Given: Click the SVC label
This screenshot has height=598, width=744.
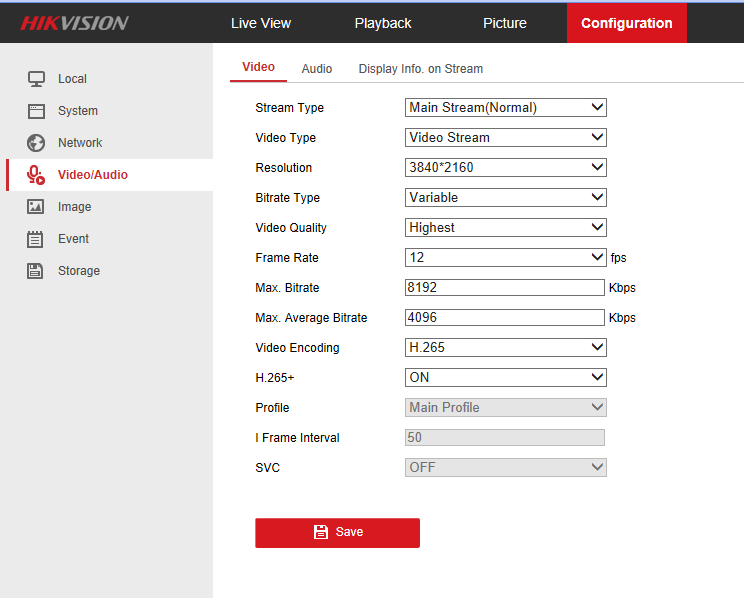Looking at the screenshot, I should (268, 467).
